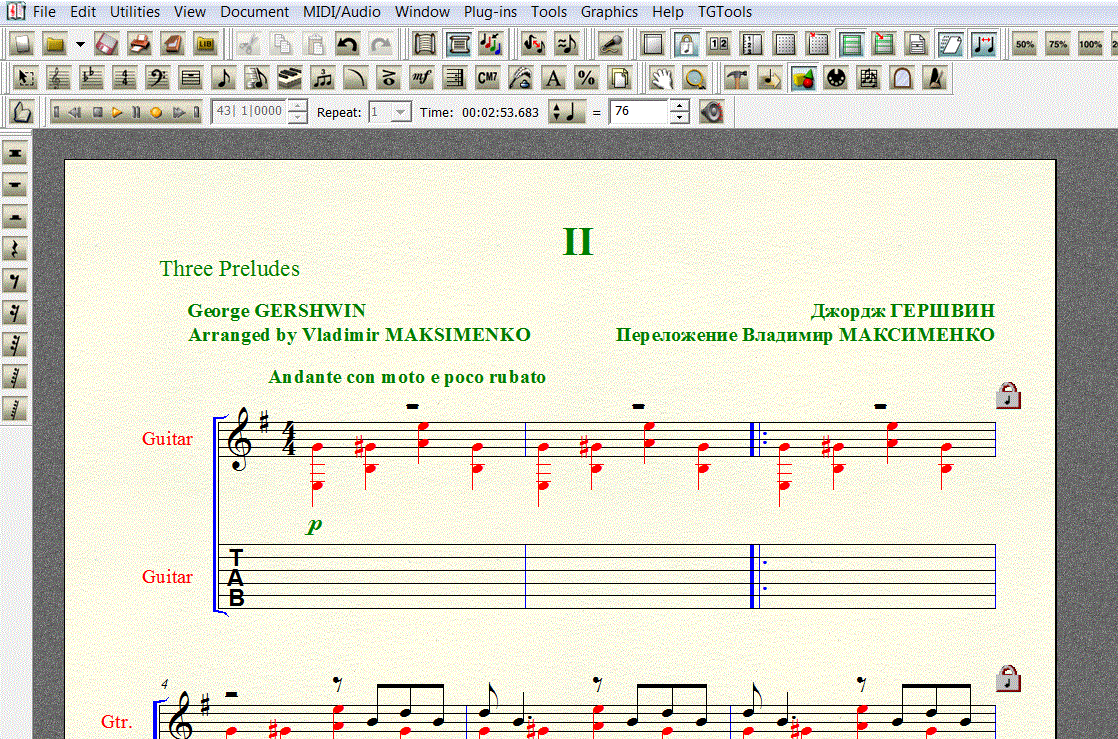Pick the HyperScribe keyboard tool
The height and width of the screenshot is (739, 1118).
pyautogui.click(x=289, y=78)
